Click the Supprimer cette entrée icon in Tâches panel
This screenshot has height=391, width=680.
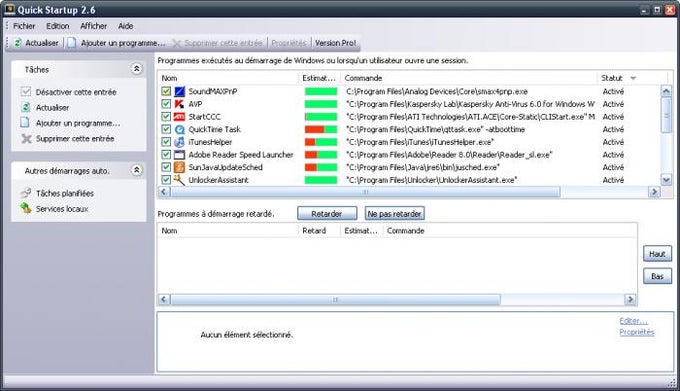26,139
